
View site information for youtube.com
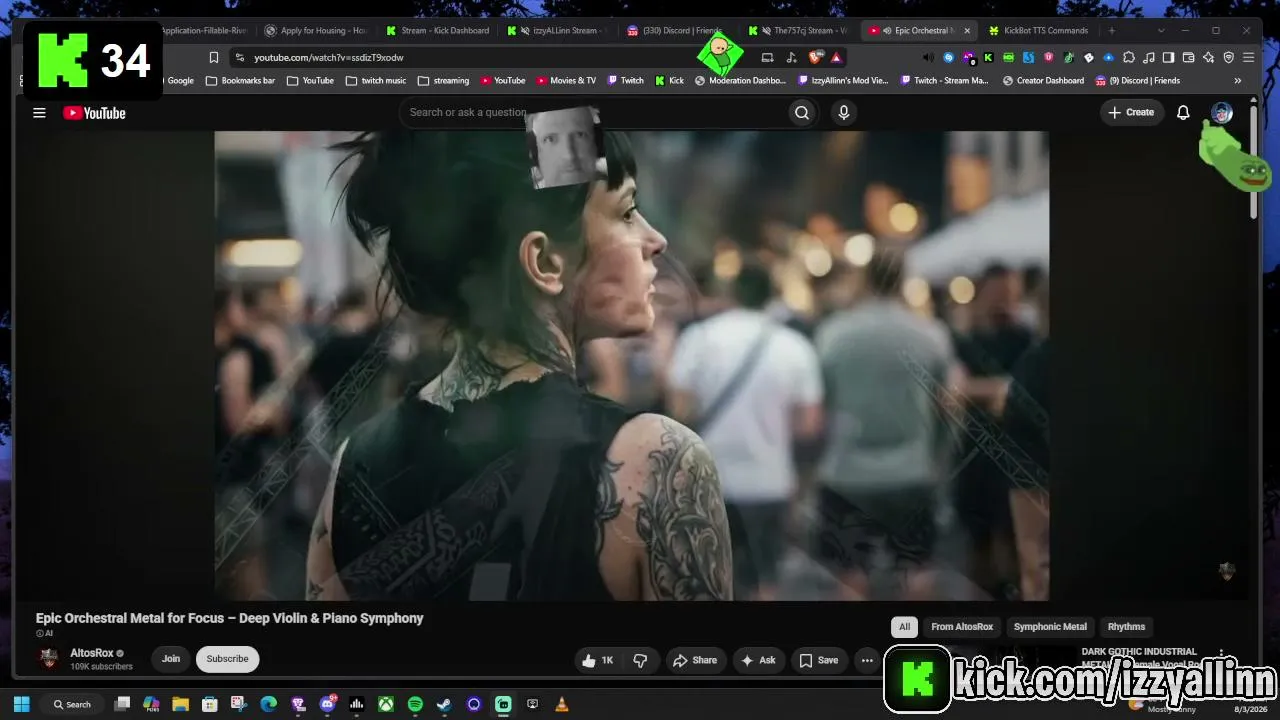238,58
